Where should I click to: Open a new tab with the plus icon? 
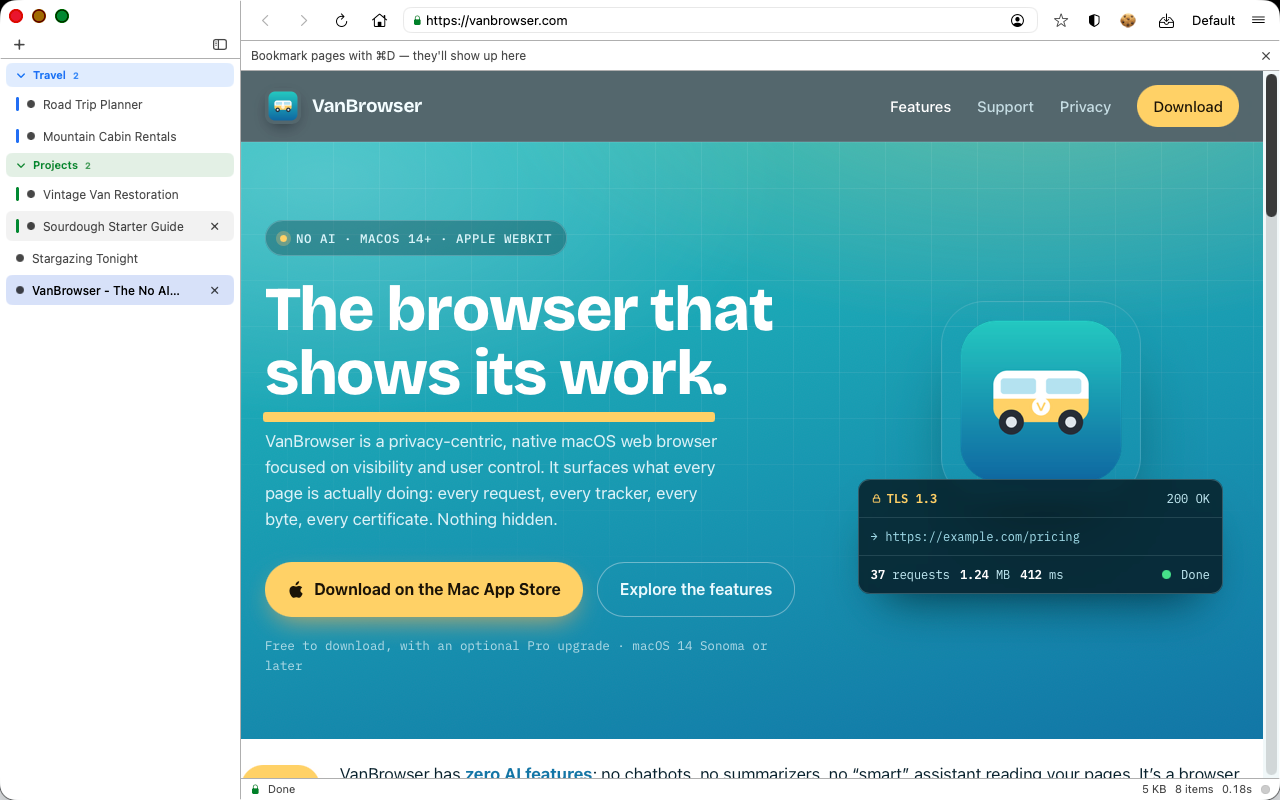(x=19, y=44)
